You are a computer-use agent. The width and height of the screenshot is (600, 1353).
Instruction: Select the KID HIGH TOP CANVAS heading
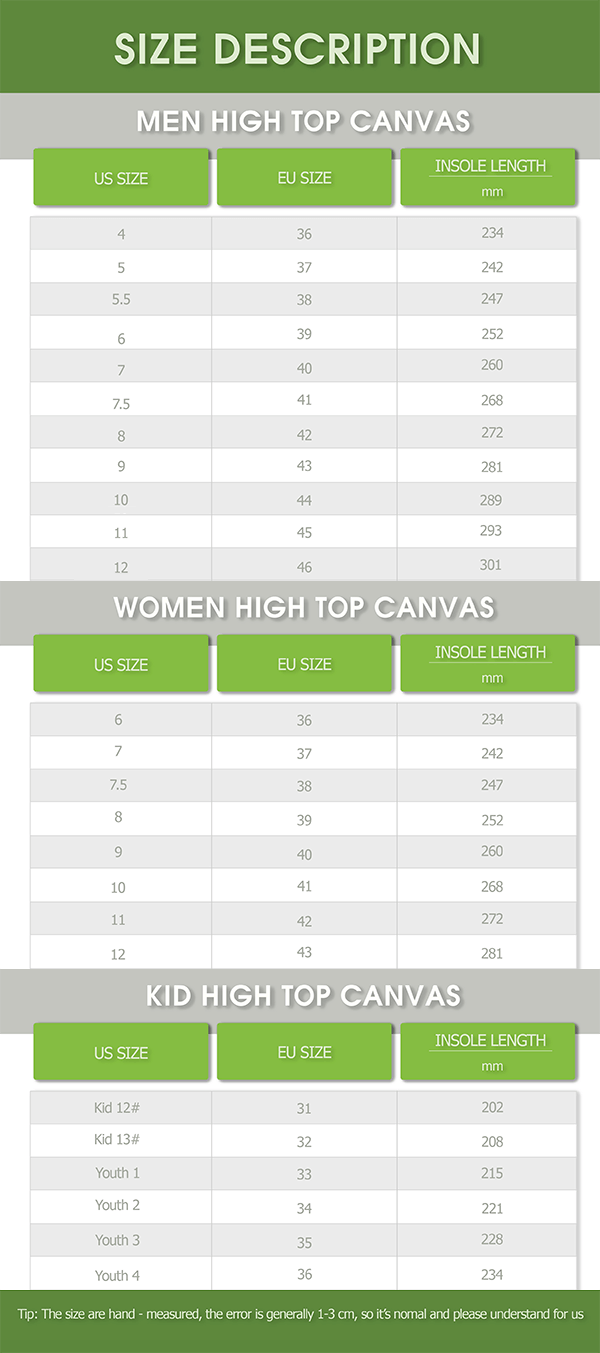(304, 995)
